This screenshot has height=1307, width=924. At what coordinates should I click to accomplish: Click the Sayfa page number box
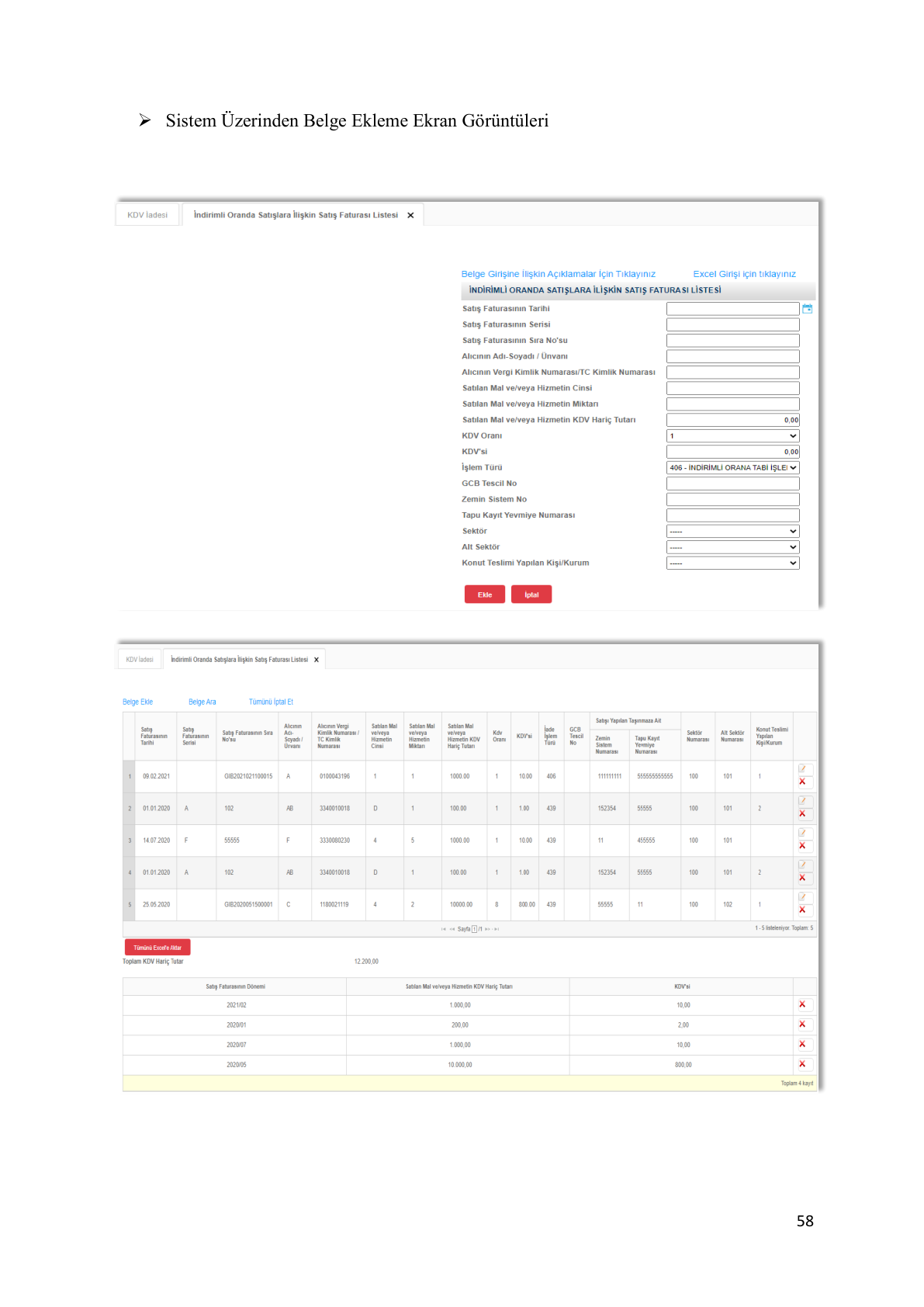pyautogui.click(x=474, y=929)
